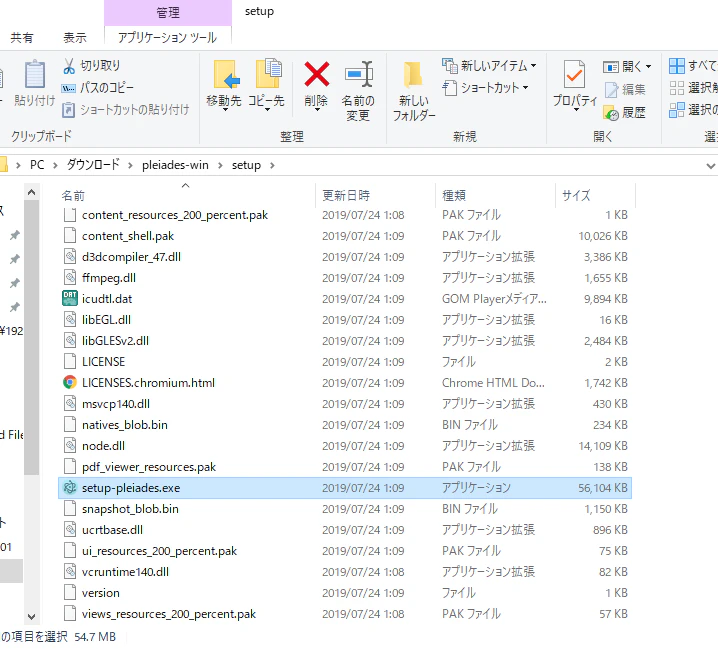Open the Application Tools (アプリケーション ツール) tab
This screenshot has width=718, height=649.
(168, 38)
